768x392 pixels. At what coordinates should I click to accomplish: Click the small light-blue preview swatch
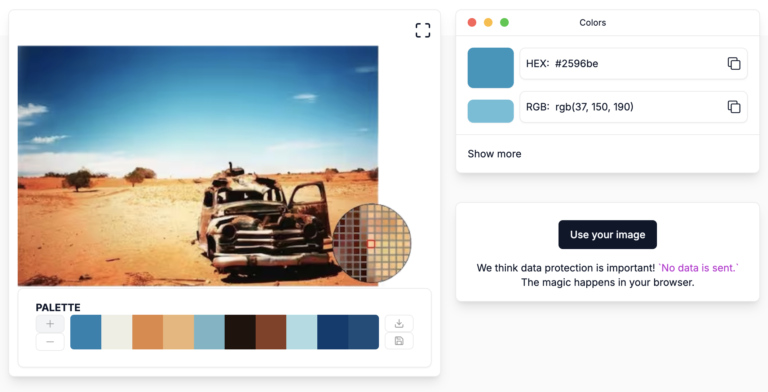[490, 111]
